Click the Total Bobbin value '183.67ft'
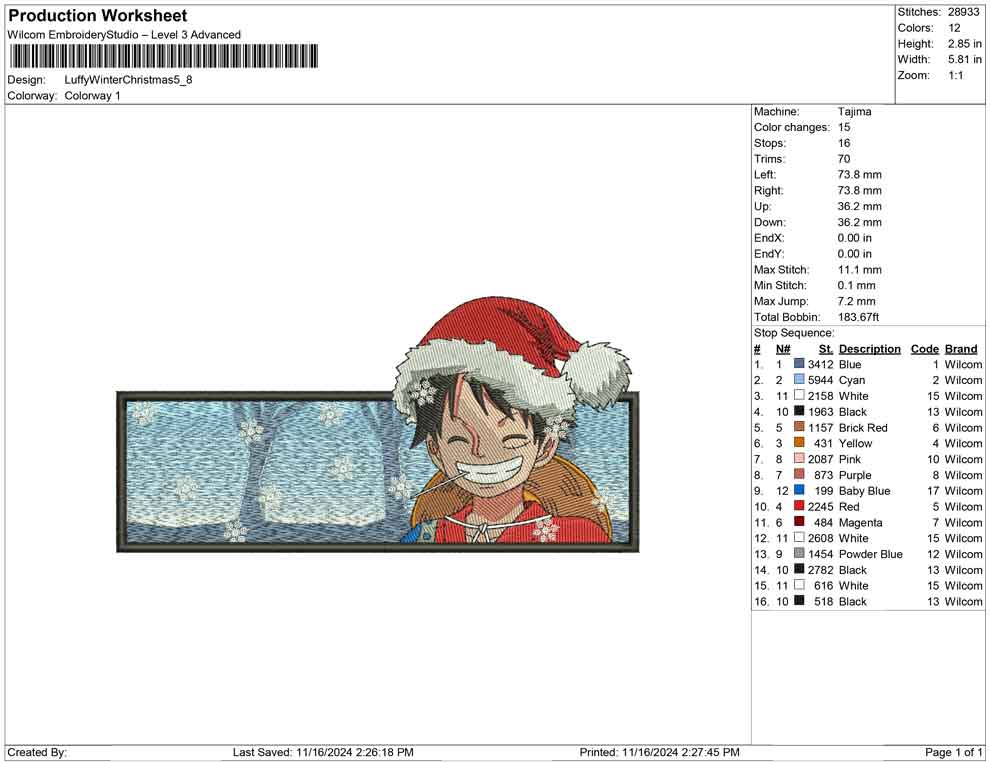The image size is (990, 762). point(859,317)
